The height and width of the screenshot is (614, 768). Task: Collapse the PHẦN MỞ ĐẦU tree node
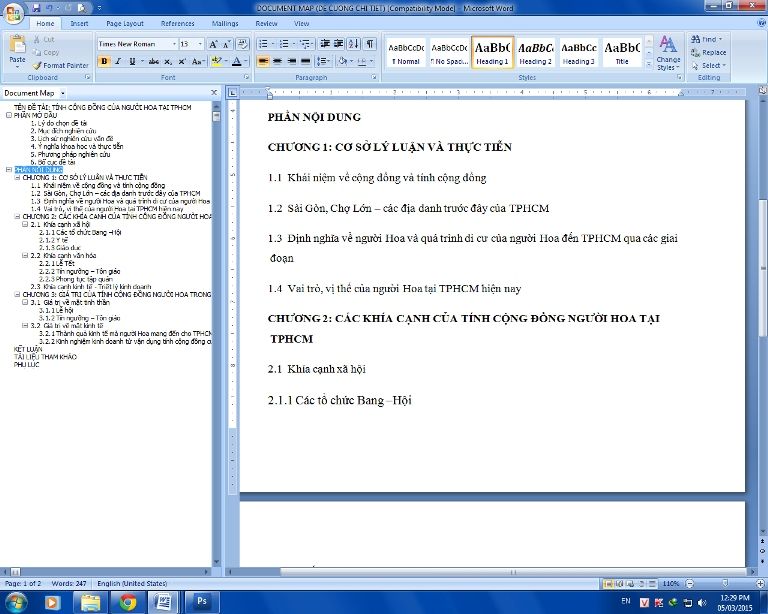coord(9,115)
